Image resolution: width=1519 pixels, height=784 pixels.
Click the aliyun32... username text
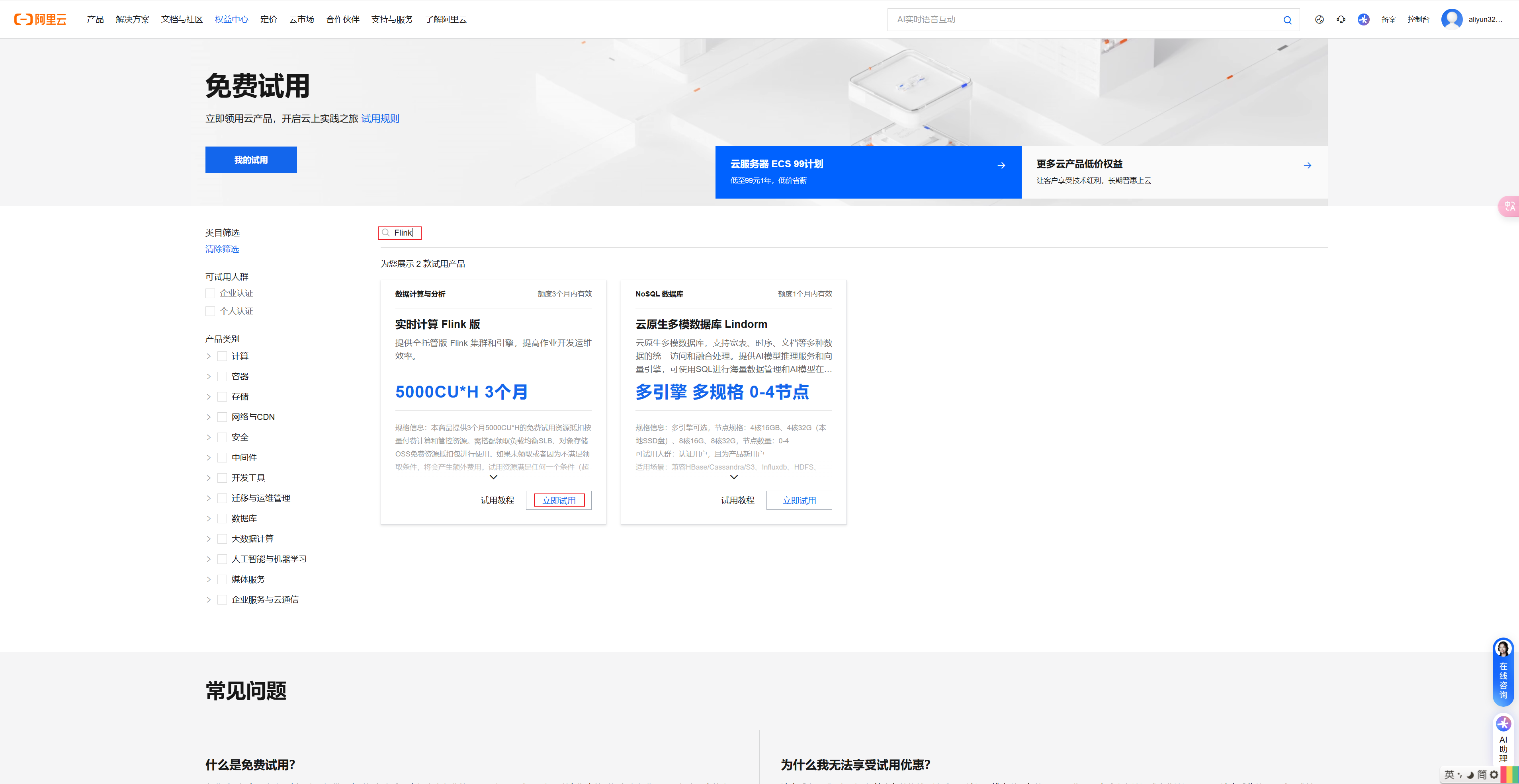click(x=1485, y=20)
